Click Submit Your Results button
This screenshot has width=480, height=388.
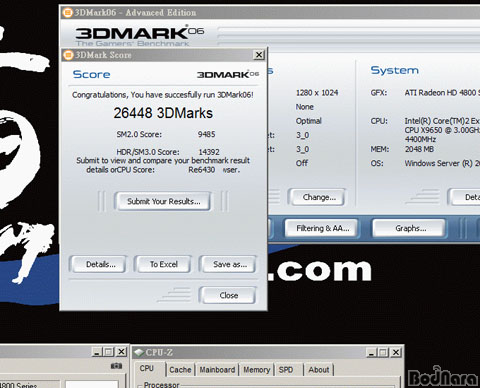coord(163,201)
